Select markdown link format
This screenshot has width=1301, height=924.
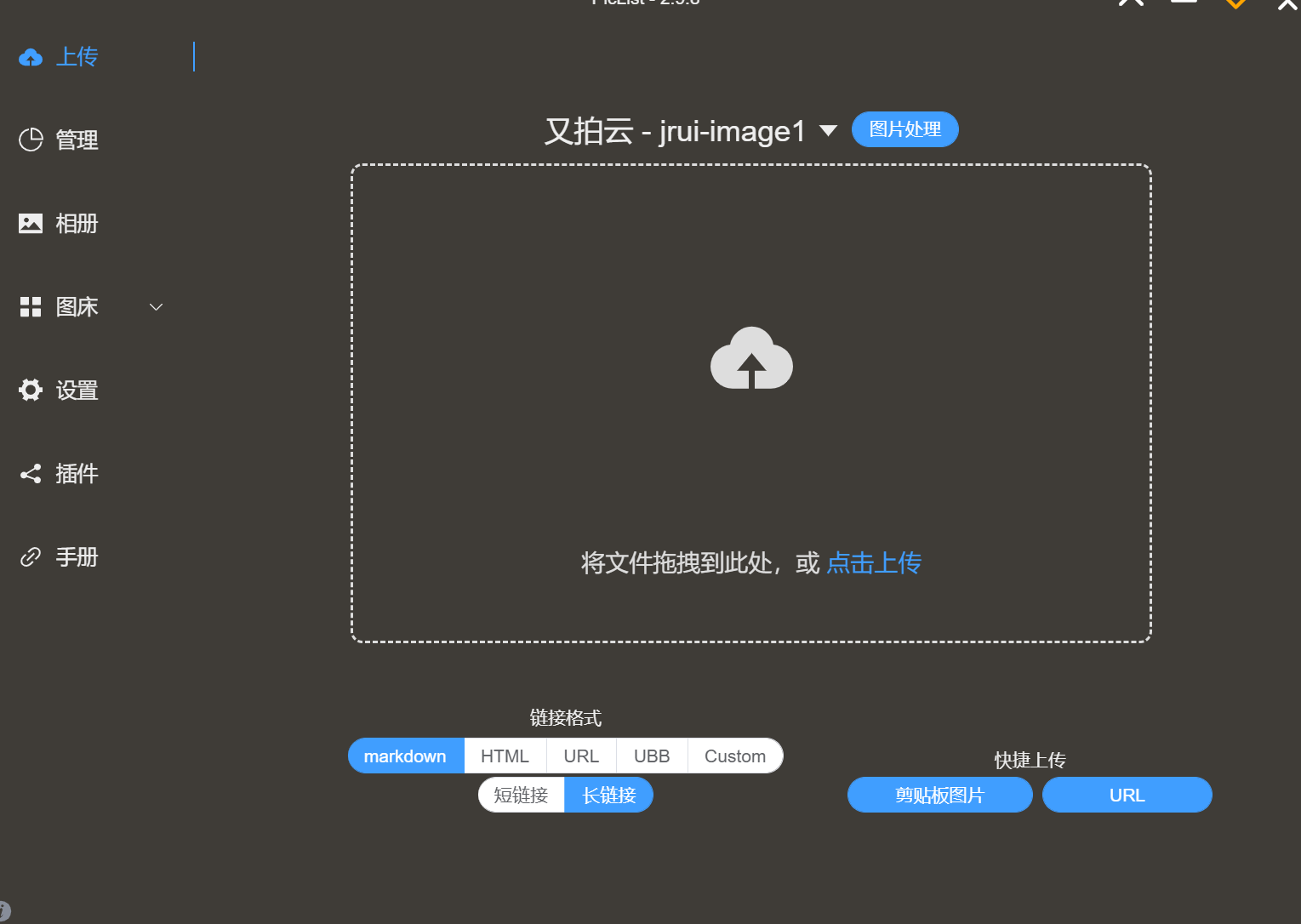[406, 756]
